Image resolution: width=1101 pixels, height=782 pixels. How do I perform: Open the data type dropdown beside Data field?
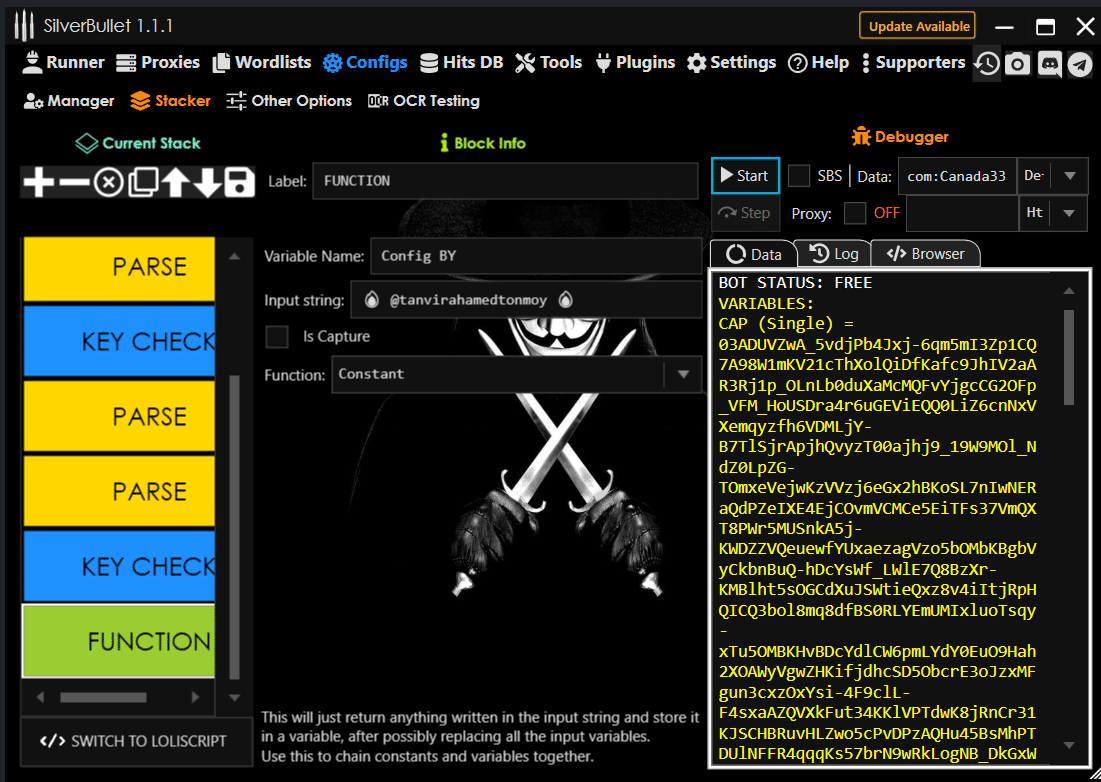[x=1069, y=175]
